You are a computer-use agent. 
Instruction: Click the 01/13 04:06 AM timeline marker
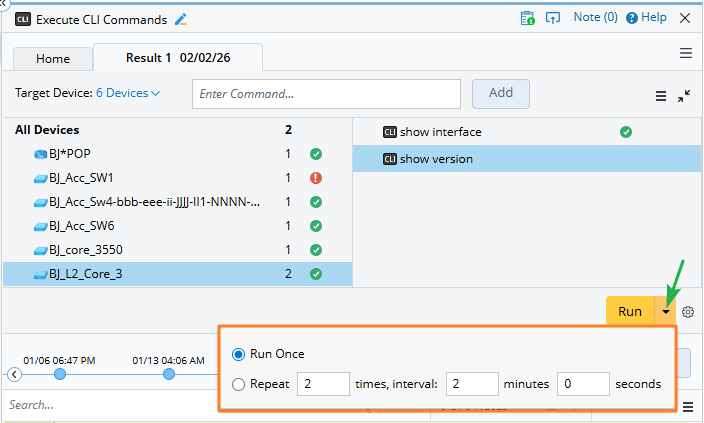[168, 374]
